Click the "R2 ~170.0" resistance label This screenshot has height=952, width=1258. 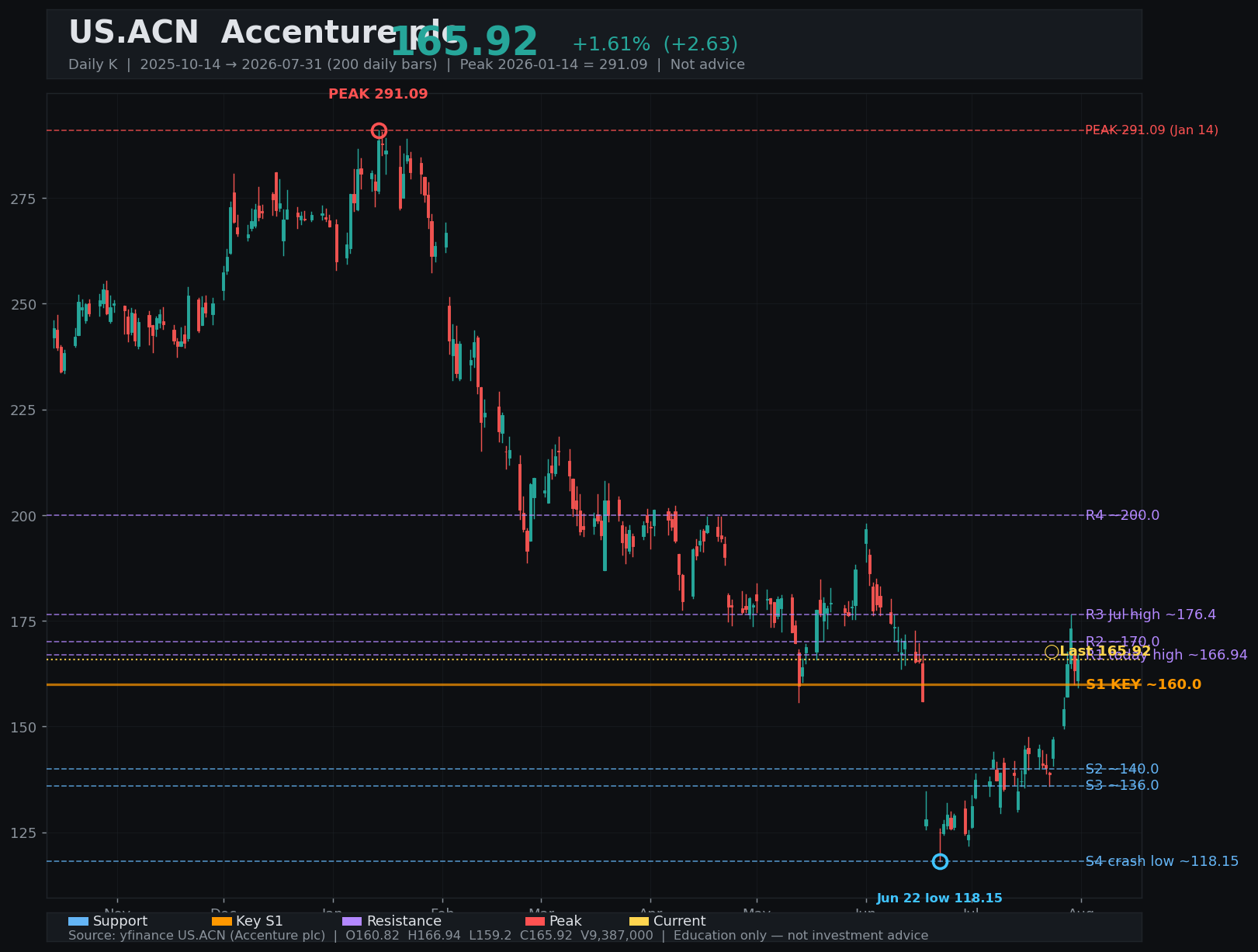tap(1122, 642)
